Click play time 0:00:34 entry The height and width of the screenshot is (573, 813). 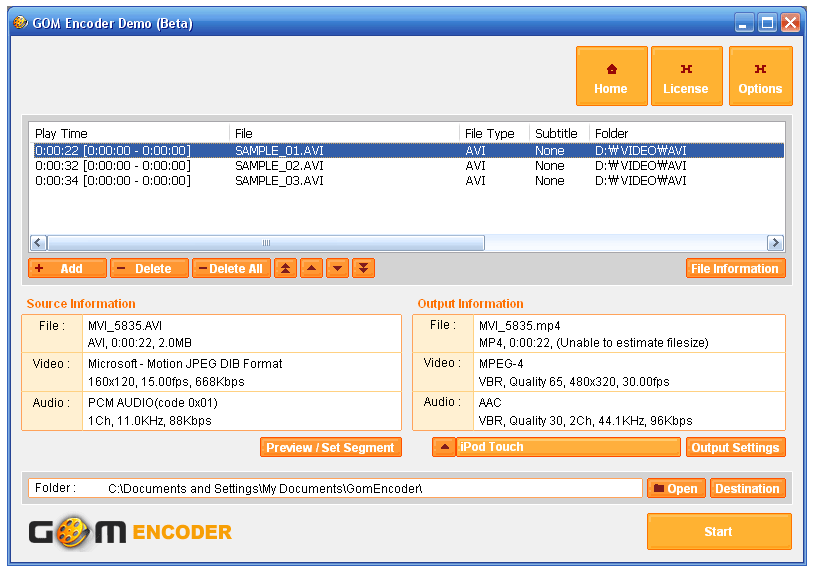tap(113, 180)
